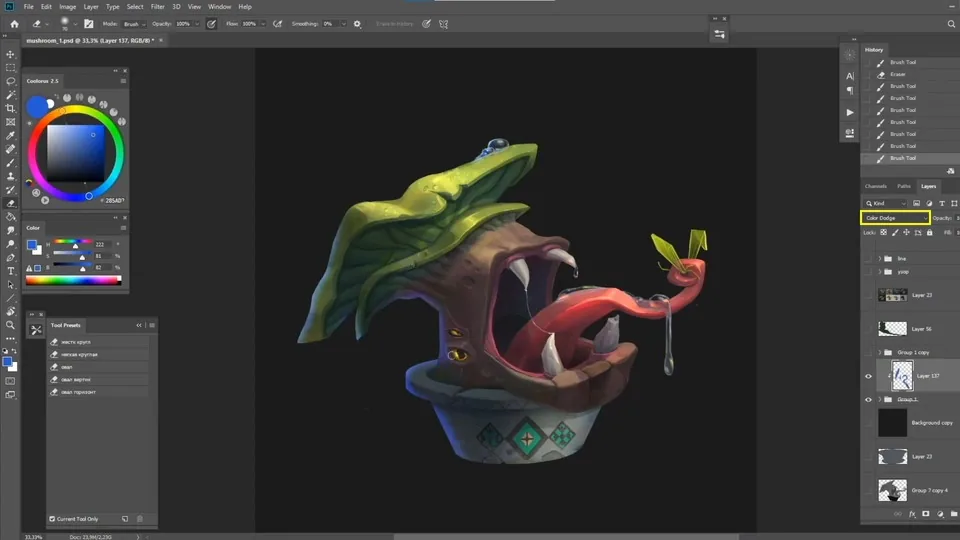Select the Move tool
The image size is (960, 540).
(10, 54)
